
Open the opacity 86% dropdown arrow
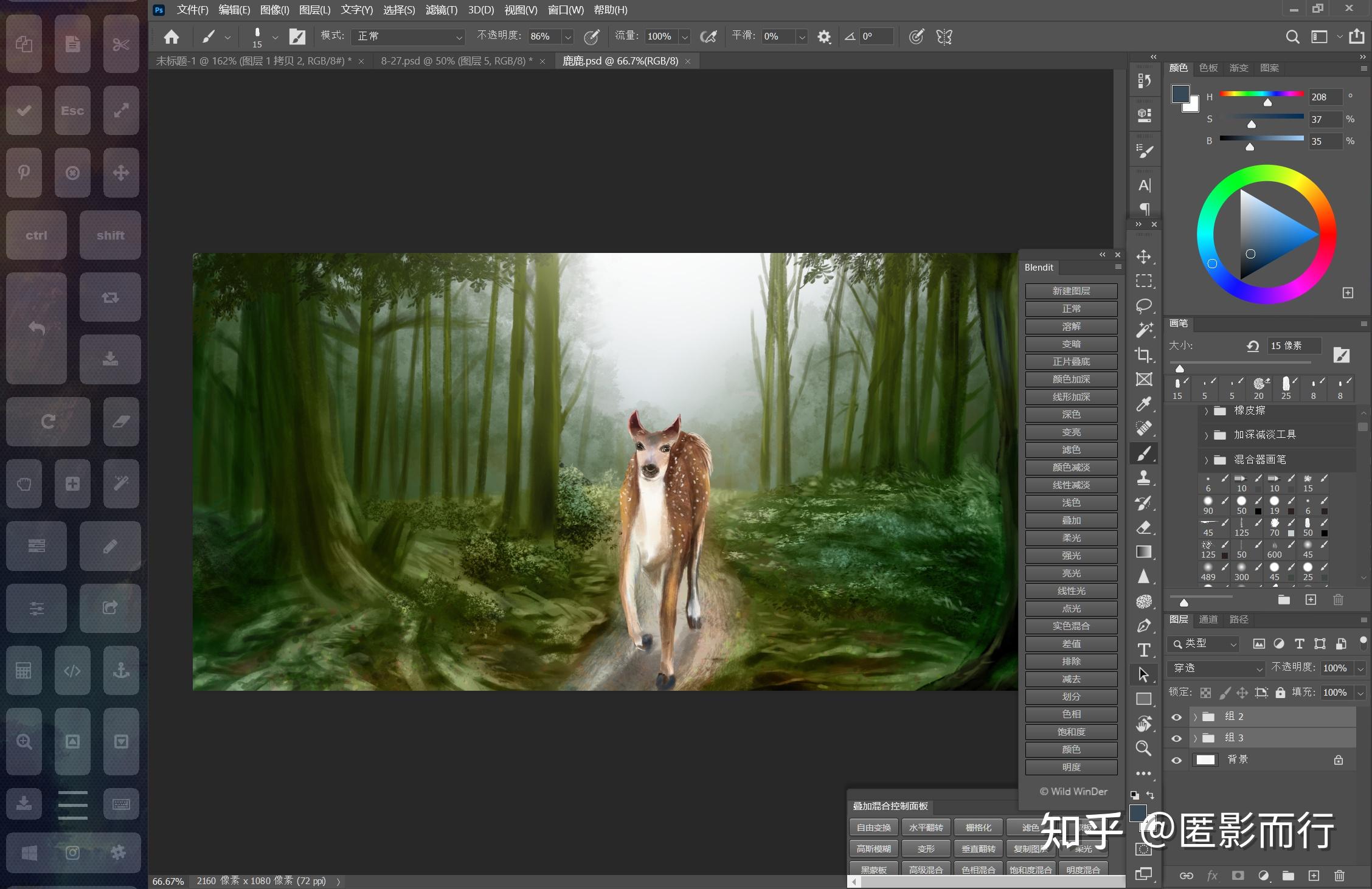point(568,37)
